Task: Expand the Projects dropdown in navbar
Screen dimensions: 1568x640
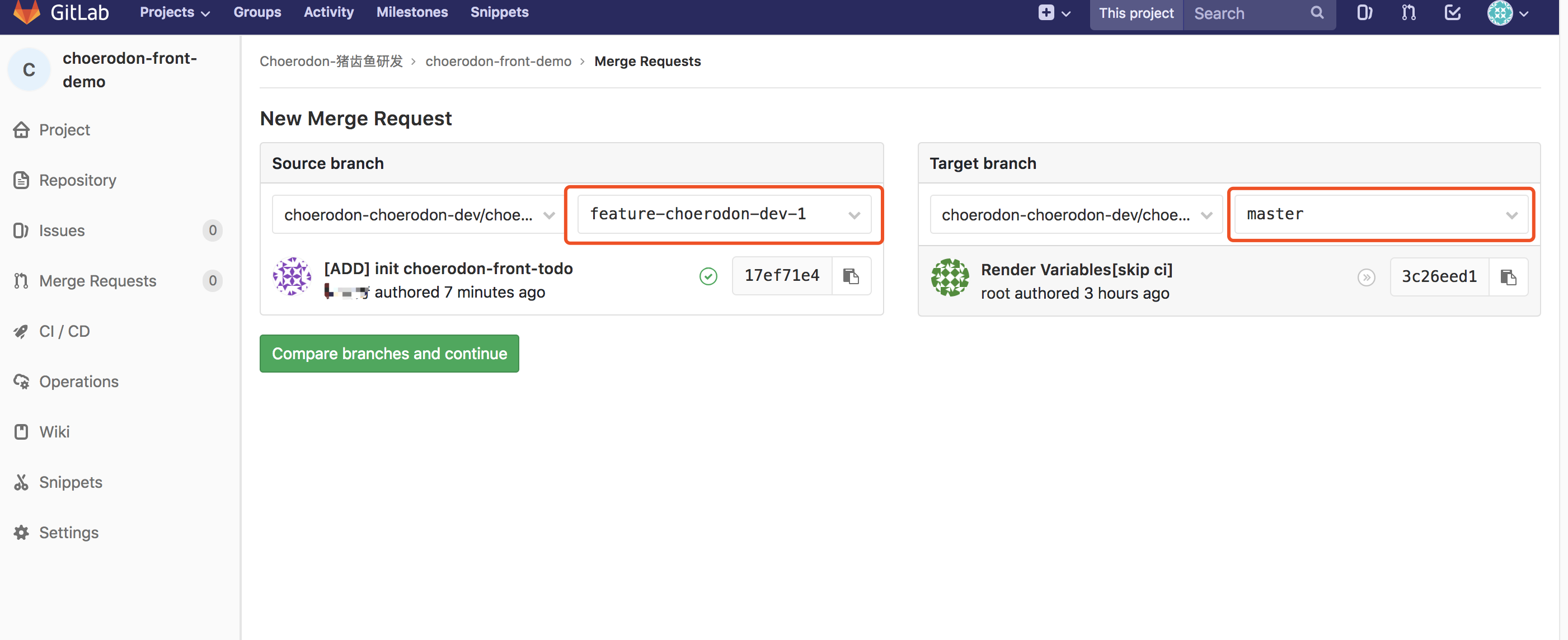Action: click(175, 12)
